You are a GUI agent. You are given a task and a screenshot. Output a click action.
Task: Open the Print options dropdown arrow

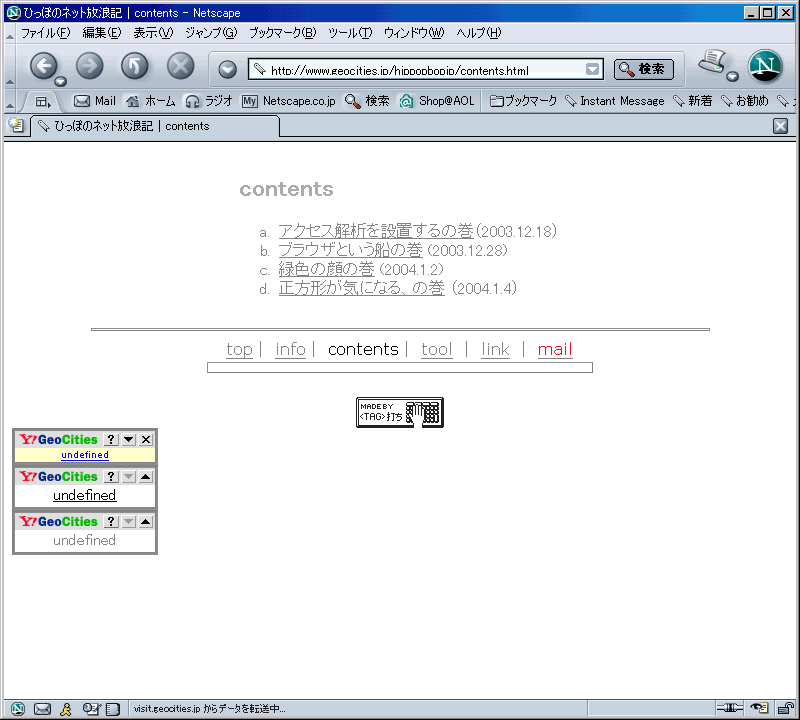732,77
